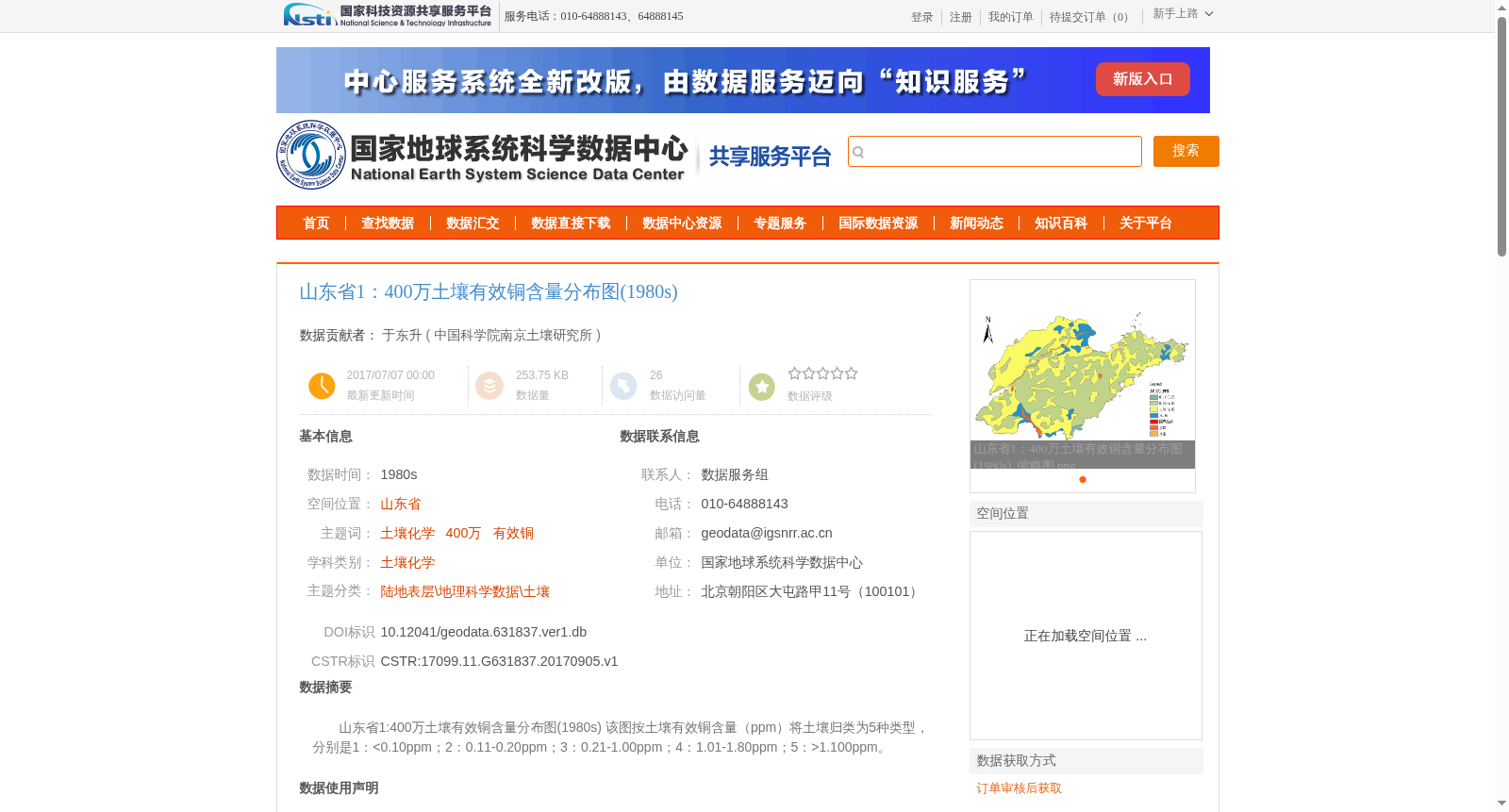
Task: Click the 正在加载空间位置 map area
Action: pos(1086,636)
